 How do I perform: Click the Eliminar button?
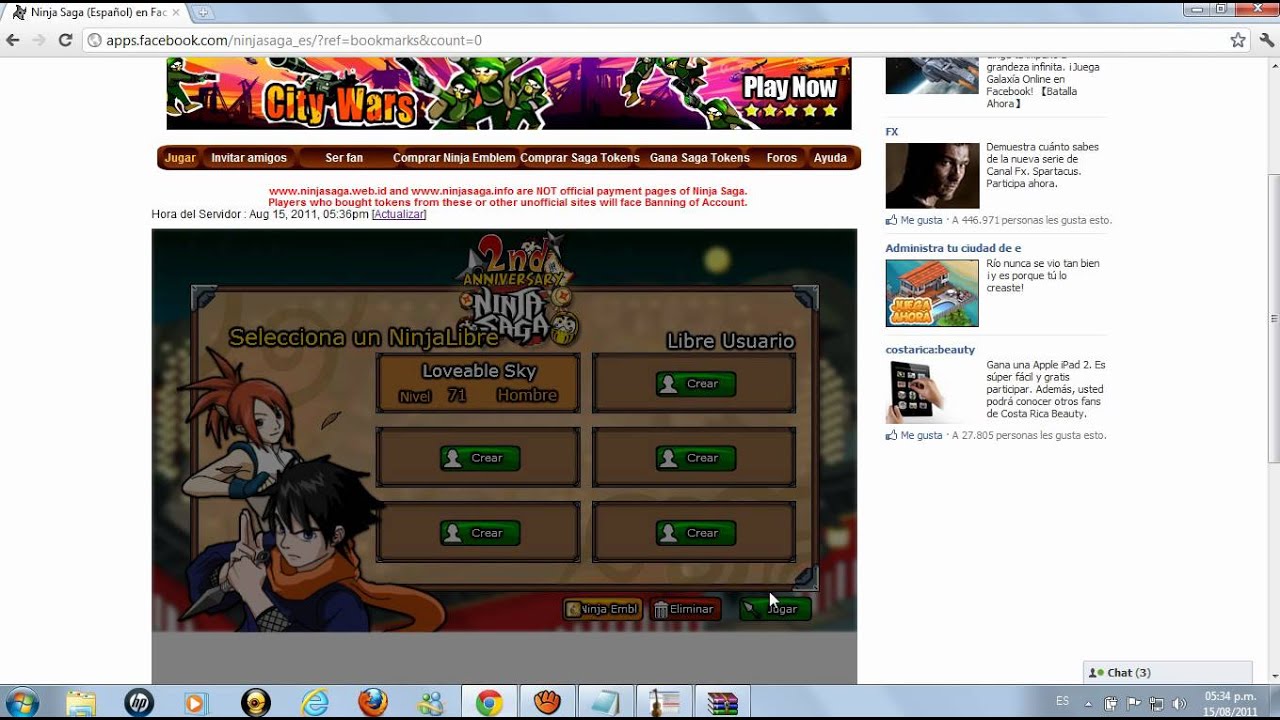pos(686,609)
